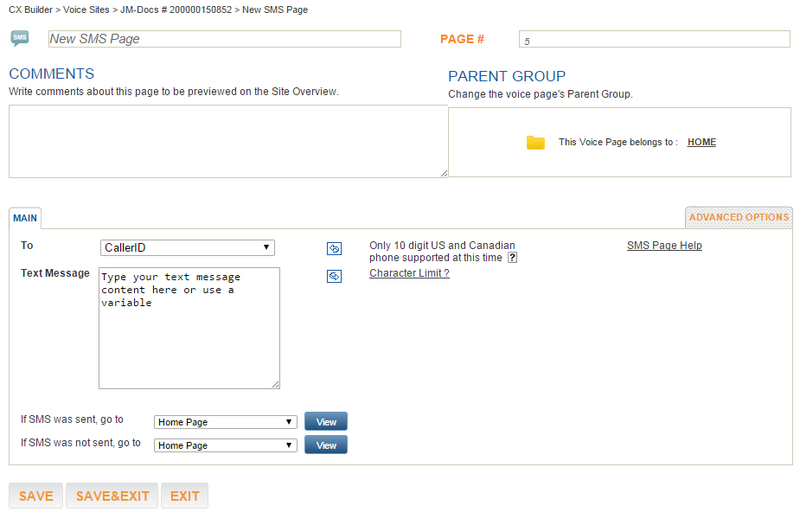The width and height of the screenshot is (800, 512).
Task: Click the HOME parent group link
Action: [702, 142]
